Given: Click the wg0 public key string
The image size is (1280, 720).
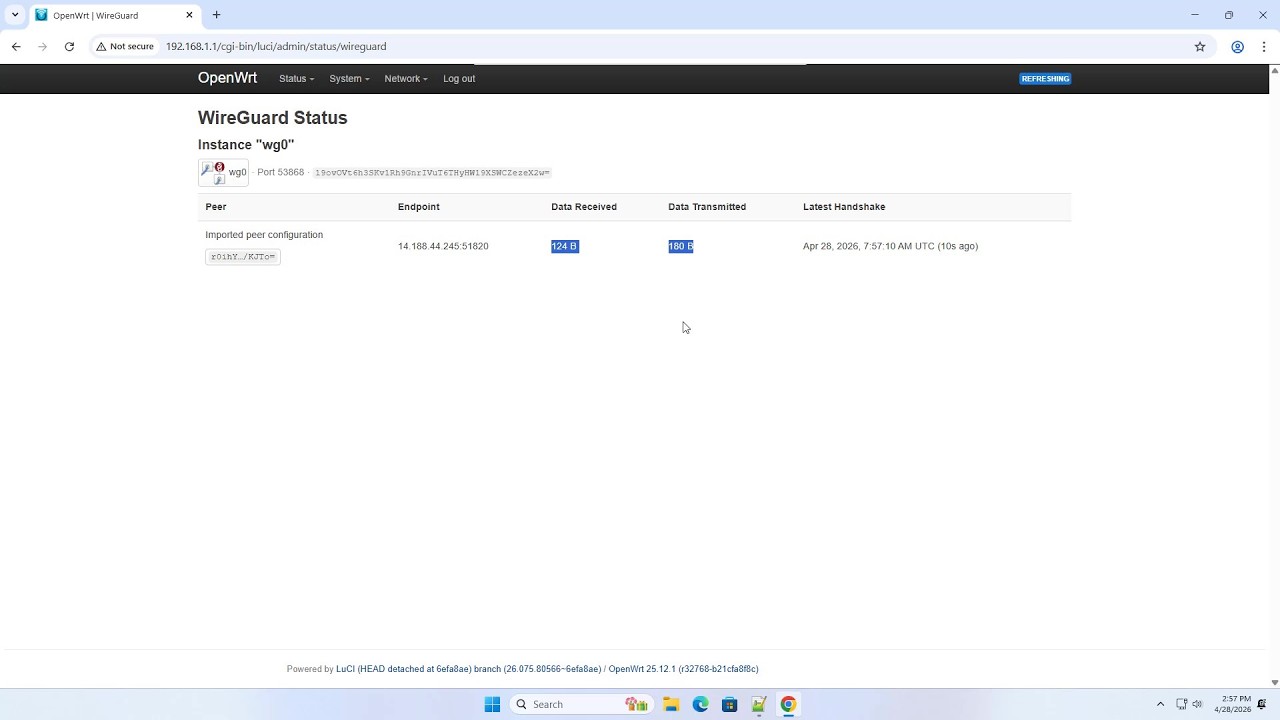Looking at the screenshot, I should pos(432,173).
